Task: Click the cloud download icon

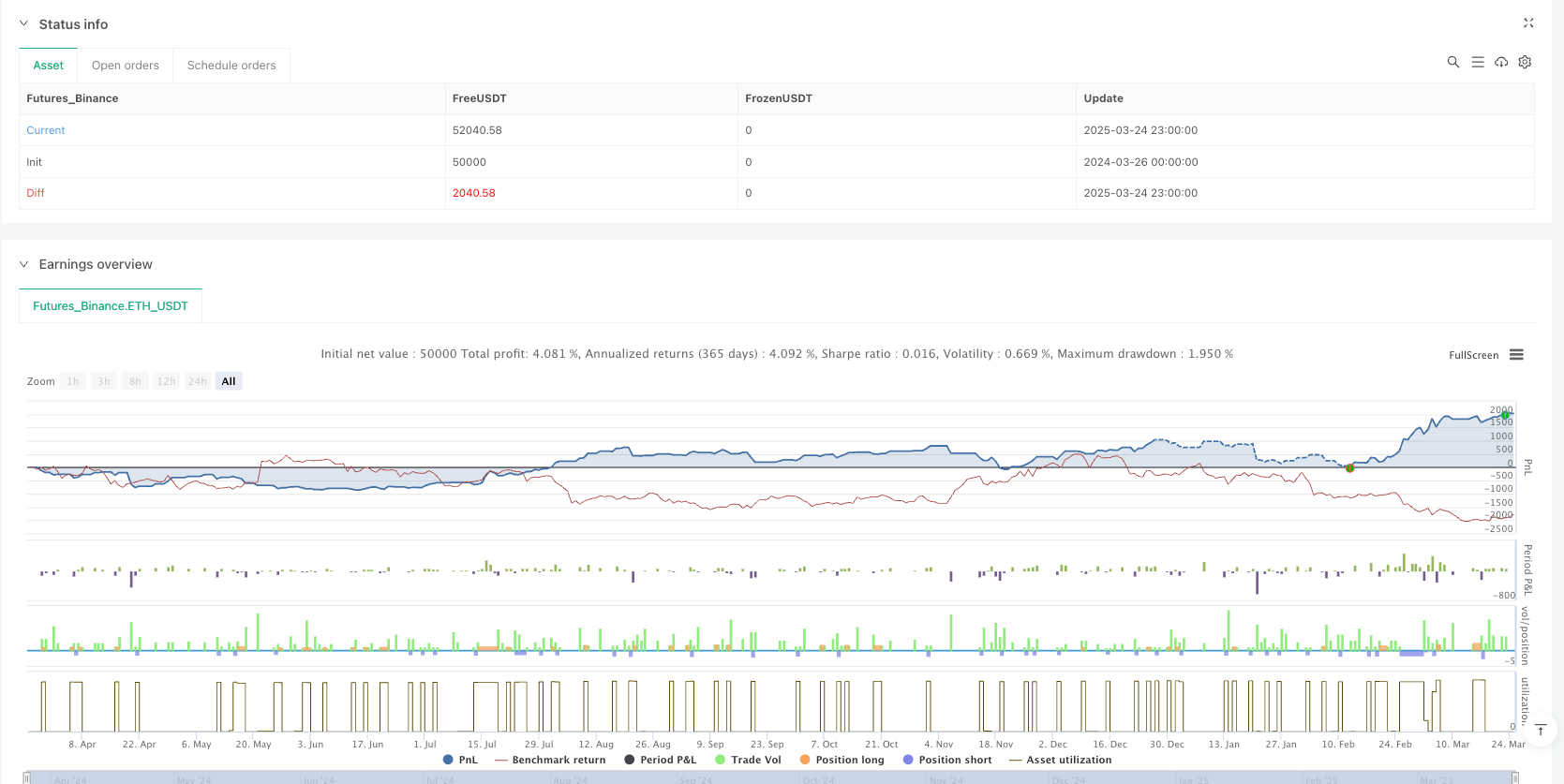Action: click(x=1501, y=62)
